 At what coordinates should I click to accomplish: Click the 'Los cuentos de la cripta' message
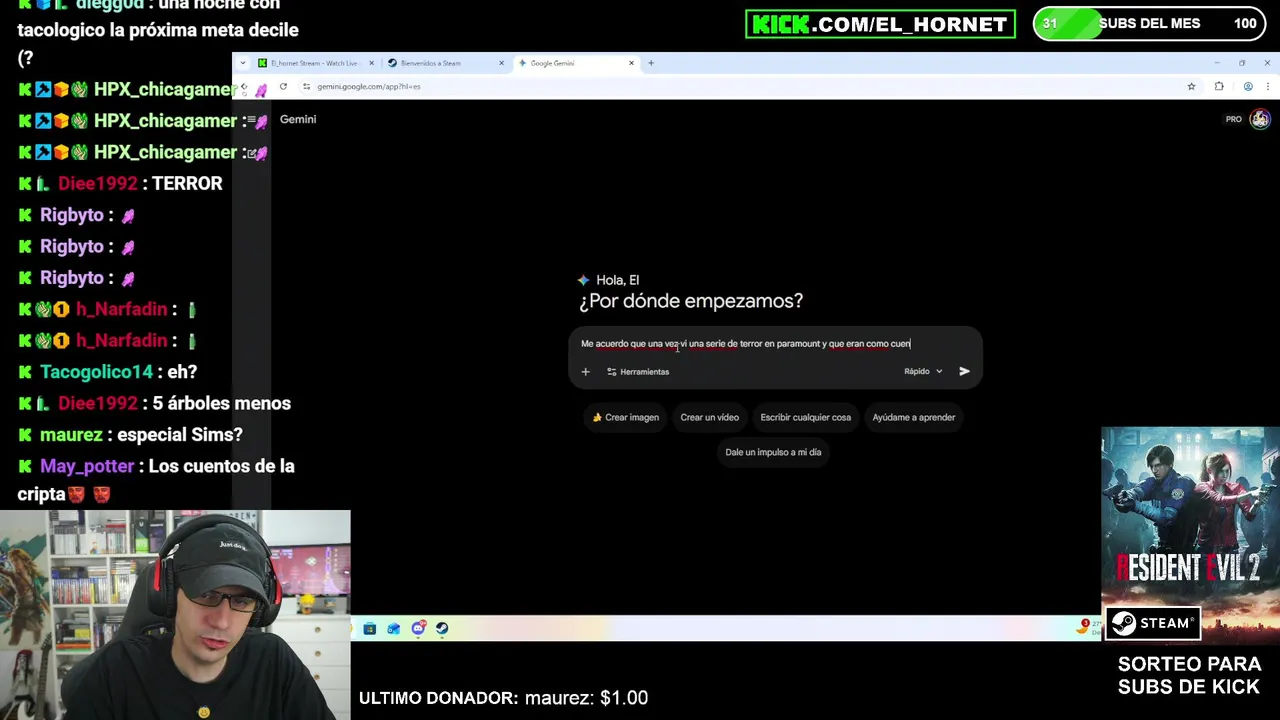pos(156,480)
